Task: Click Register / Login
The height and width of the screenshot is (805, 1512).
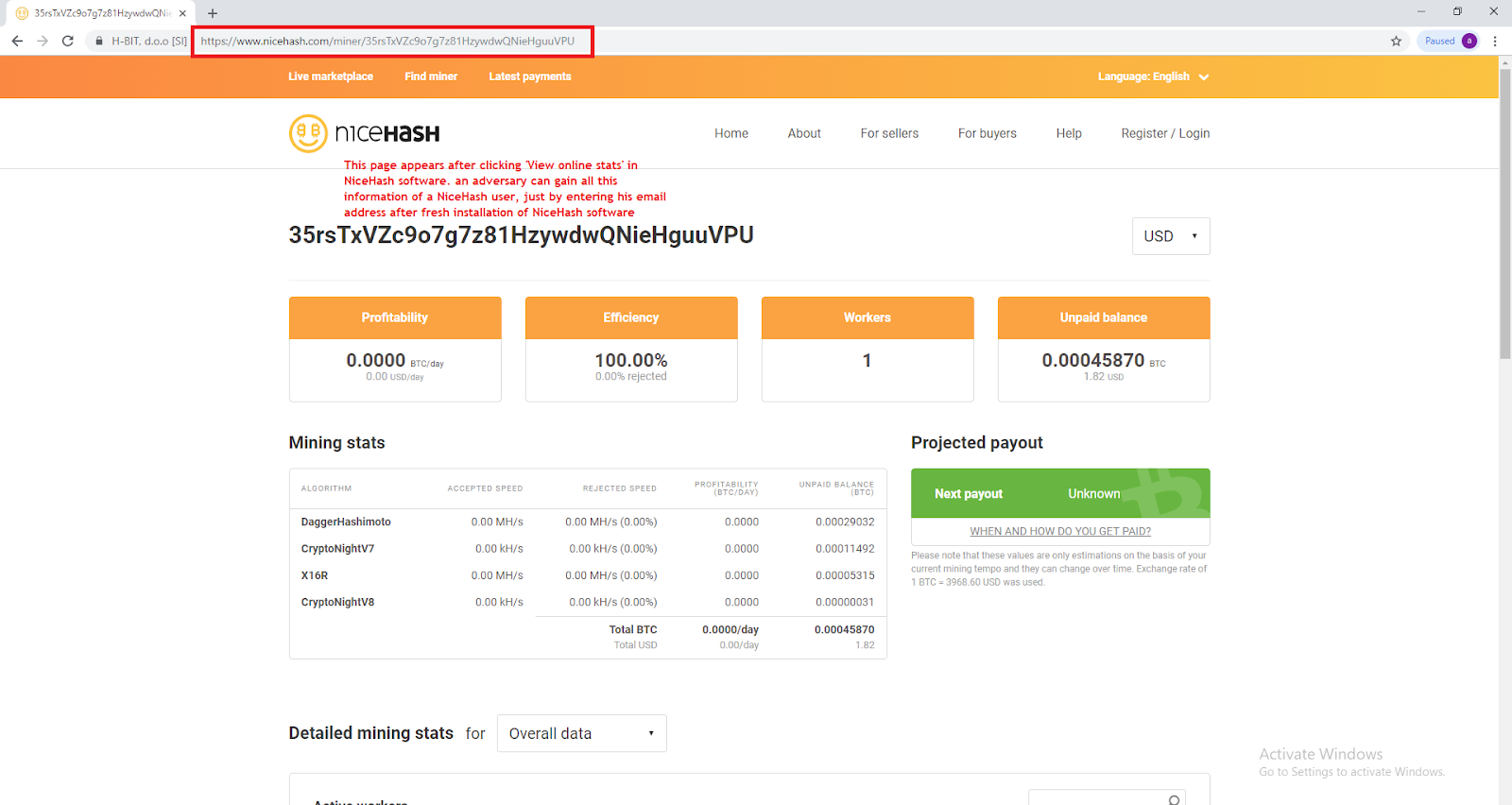Action: pos(1165,133)
